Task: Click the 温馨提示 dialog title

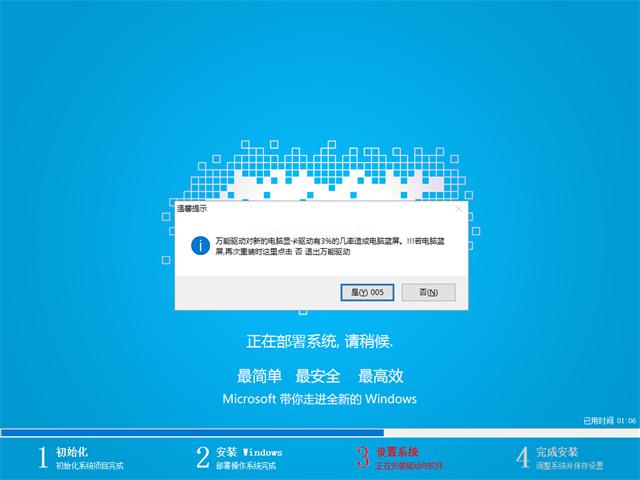Action: [192, 209]
